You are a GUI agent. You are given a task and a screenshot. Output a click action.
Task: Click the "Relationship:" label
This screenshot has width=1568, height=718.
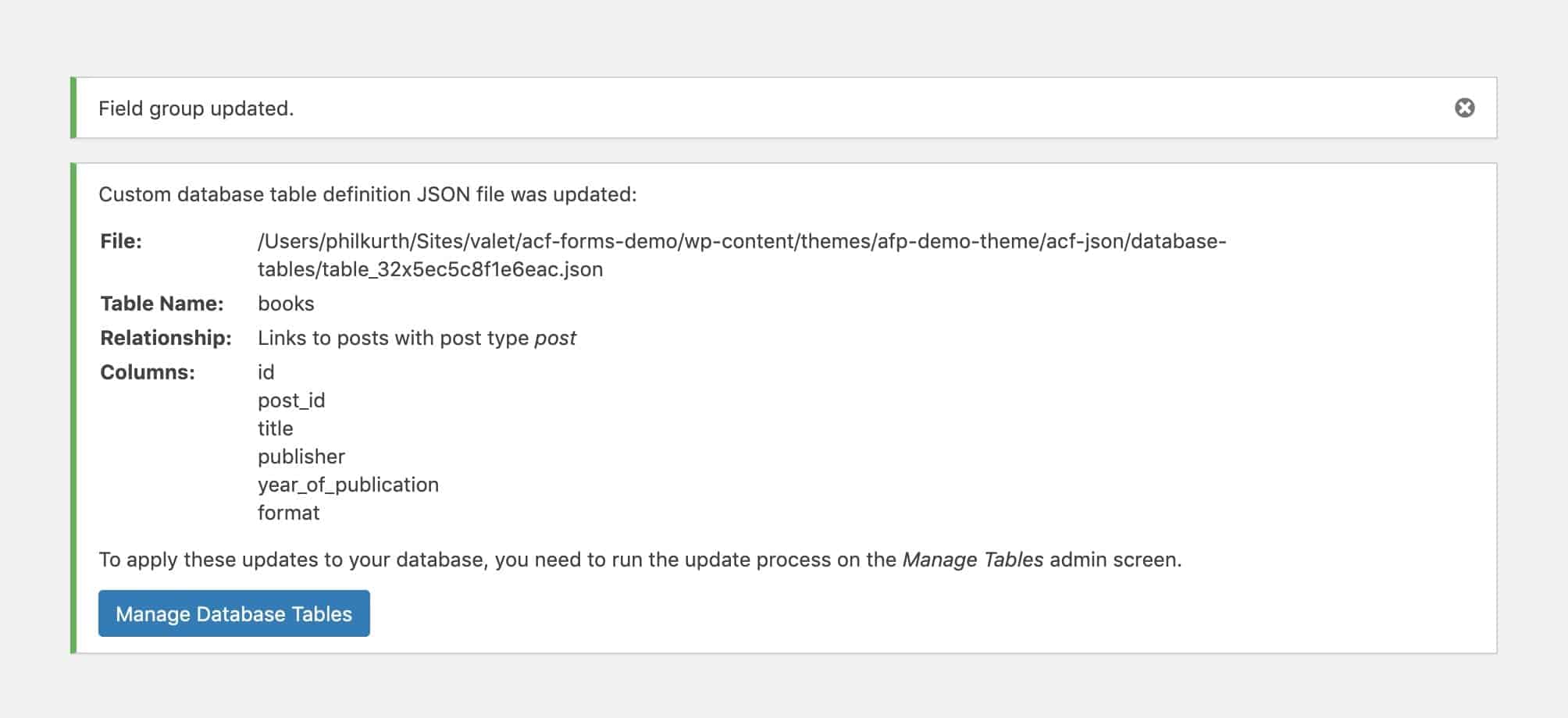[x=166, y=338]
